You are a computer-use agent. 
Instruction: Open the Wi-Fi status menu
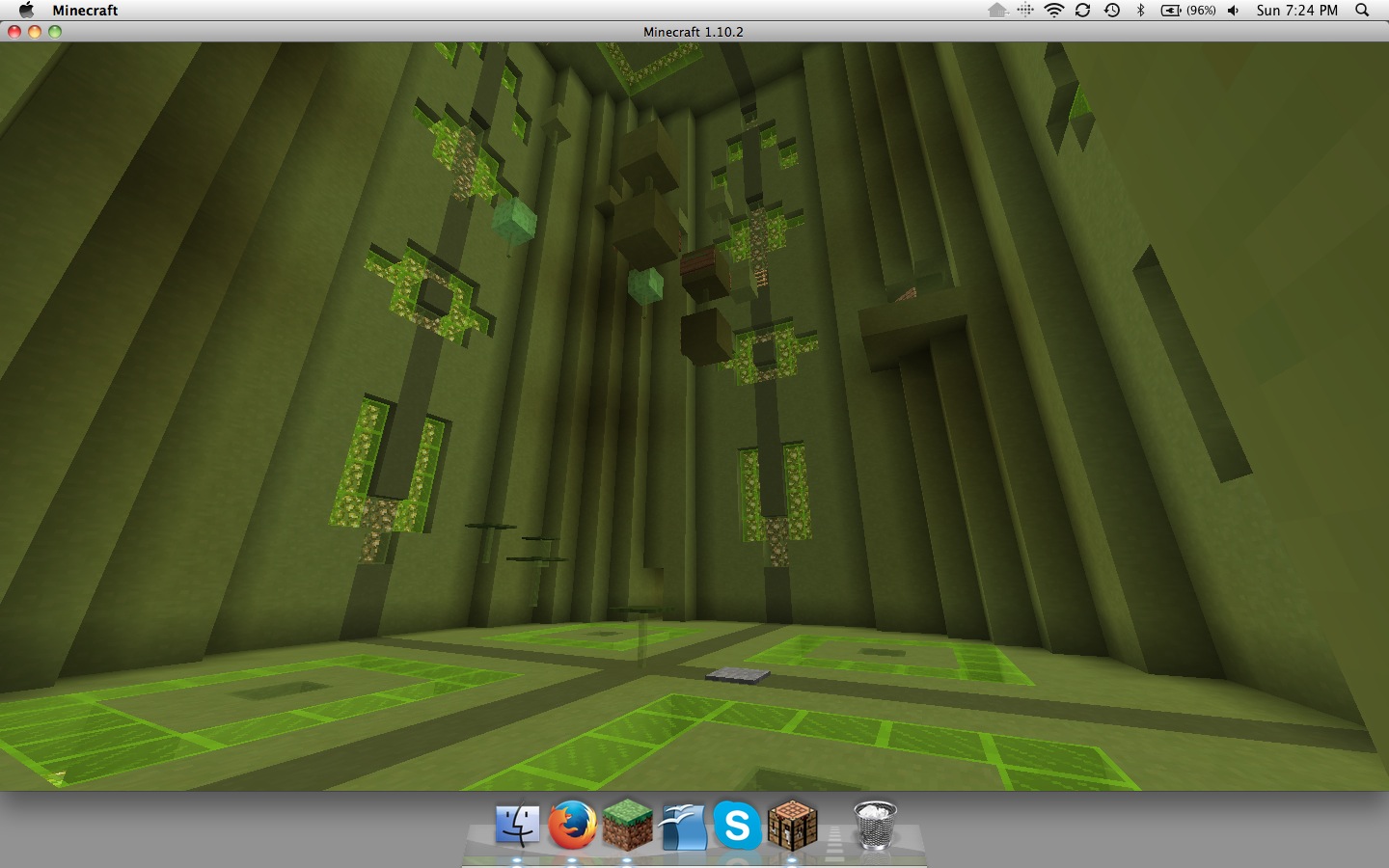click(1054, 10)
